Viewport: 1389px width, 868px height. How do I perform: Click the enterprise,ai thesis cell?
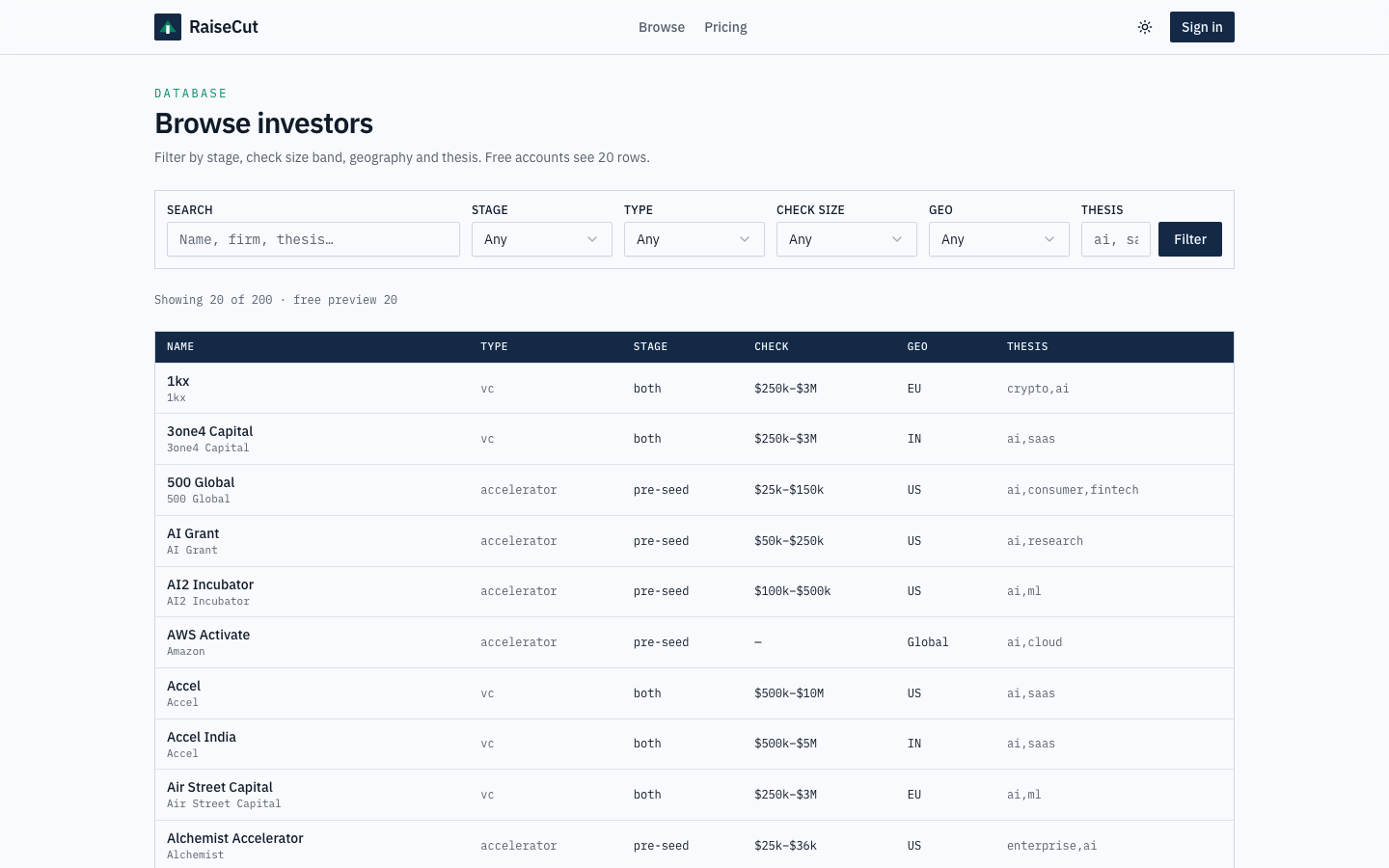click(1051, 846)
